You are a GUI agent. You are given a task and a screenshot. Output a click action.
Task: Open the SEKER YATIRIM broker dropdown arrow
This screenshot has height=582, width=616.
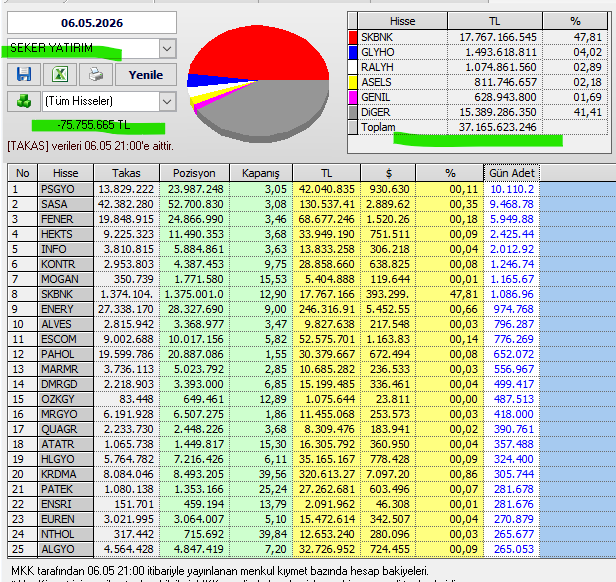point(167,49)
